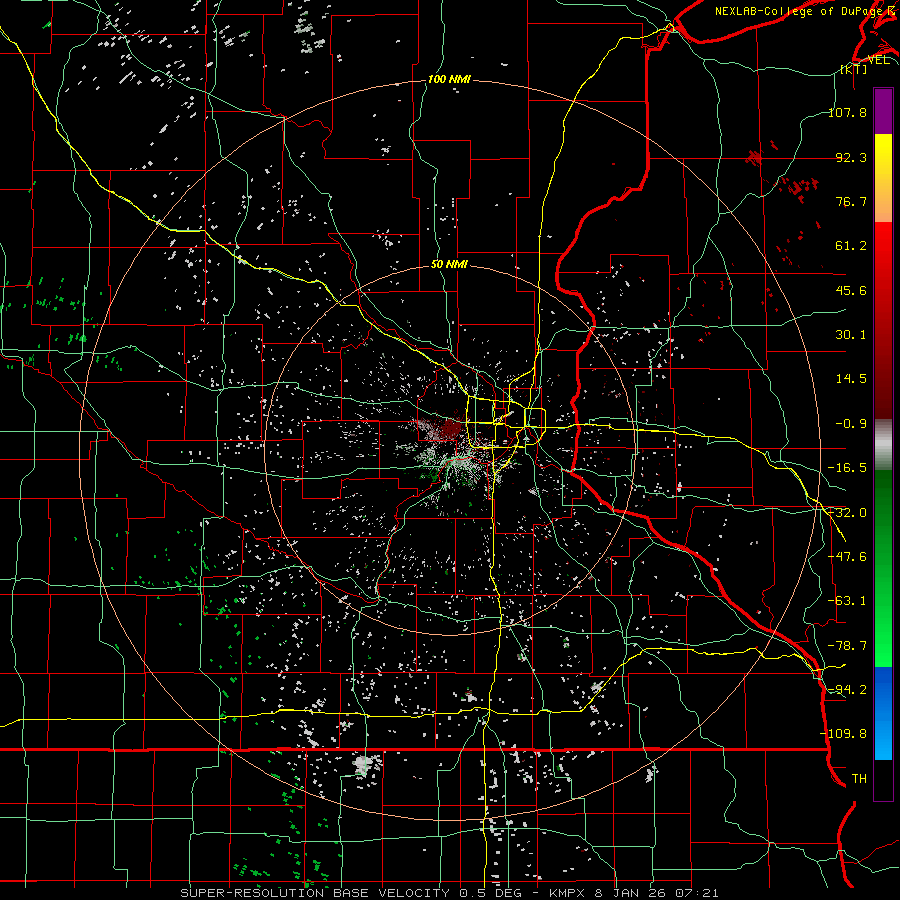This screenshot has width=900, height=900.
Task: Click the -63.1 velocity scale value
Action: coord(848,601)
